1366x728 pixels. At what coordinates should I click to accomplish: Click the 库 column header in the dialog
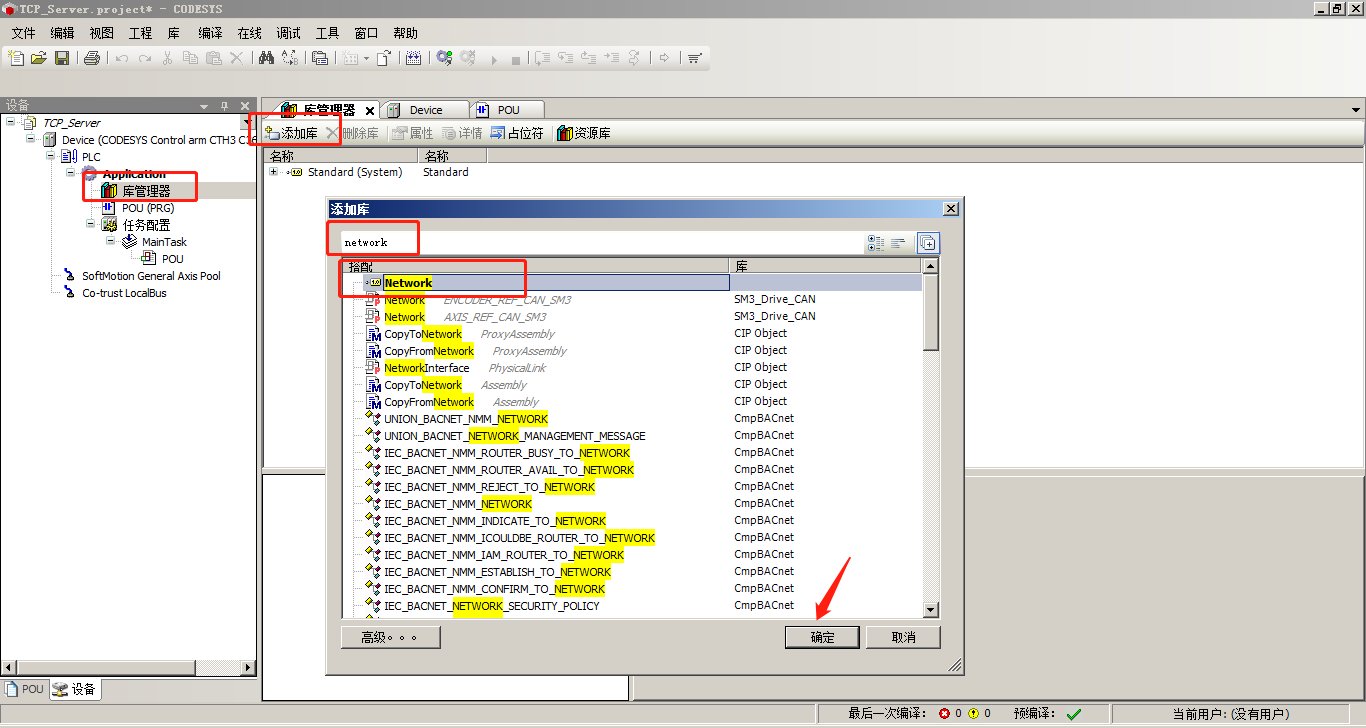pos(826,266)
